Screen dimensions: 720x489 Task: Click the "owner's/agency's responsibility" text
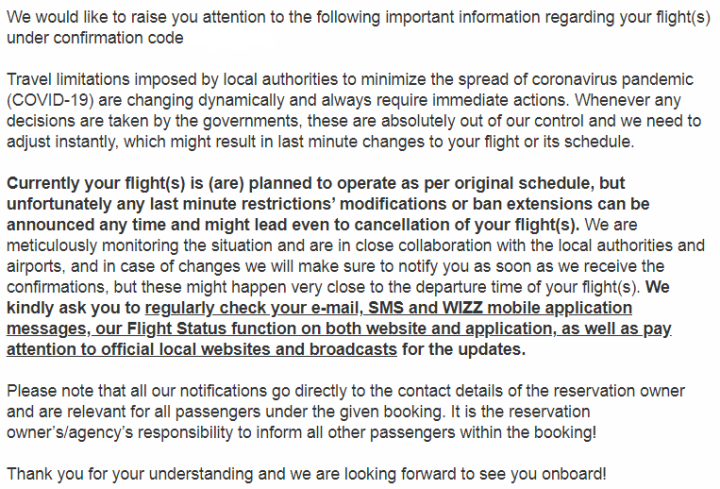click(121, 430)
